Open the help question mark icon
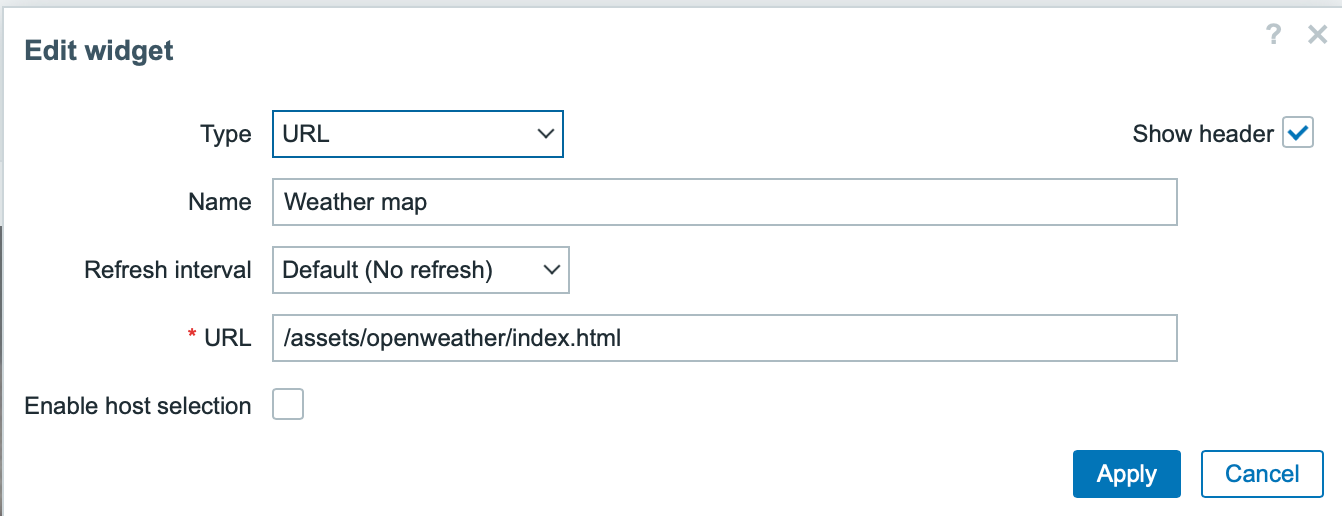The height and width of the screenshot is (516, 1342). point(1273,36)
